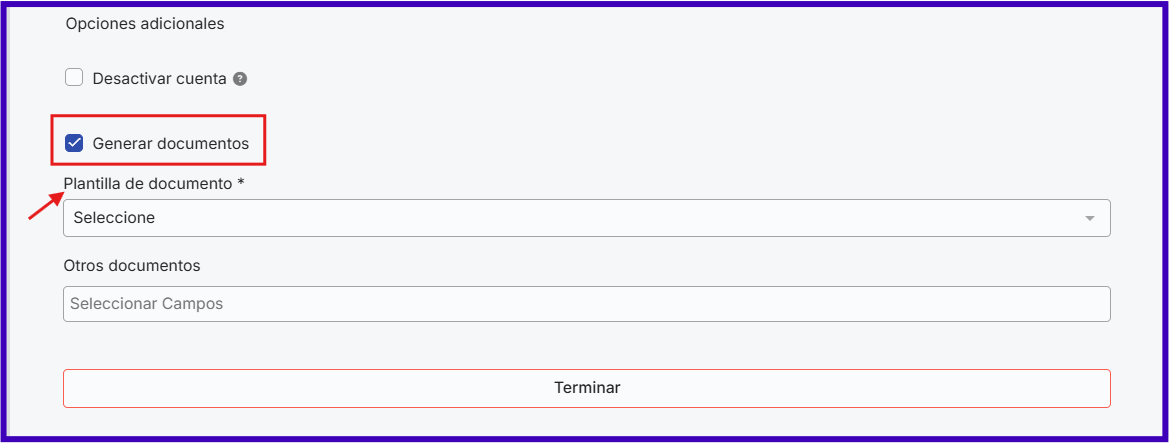Image resolution: width=1169 pixels, height=443 pixels.
Task: Click the "Otros documentos" field label
Action: click(132, 266)
